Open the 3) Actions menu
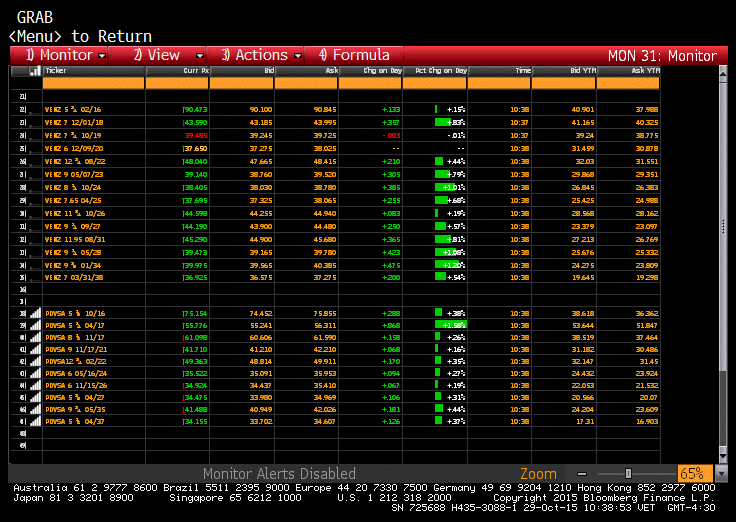Screen dimensions: 736x522 click(255, 55)
